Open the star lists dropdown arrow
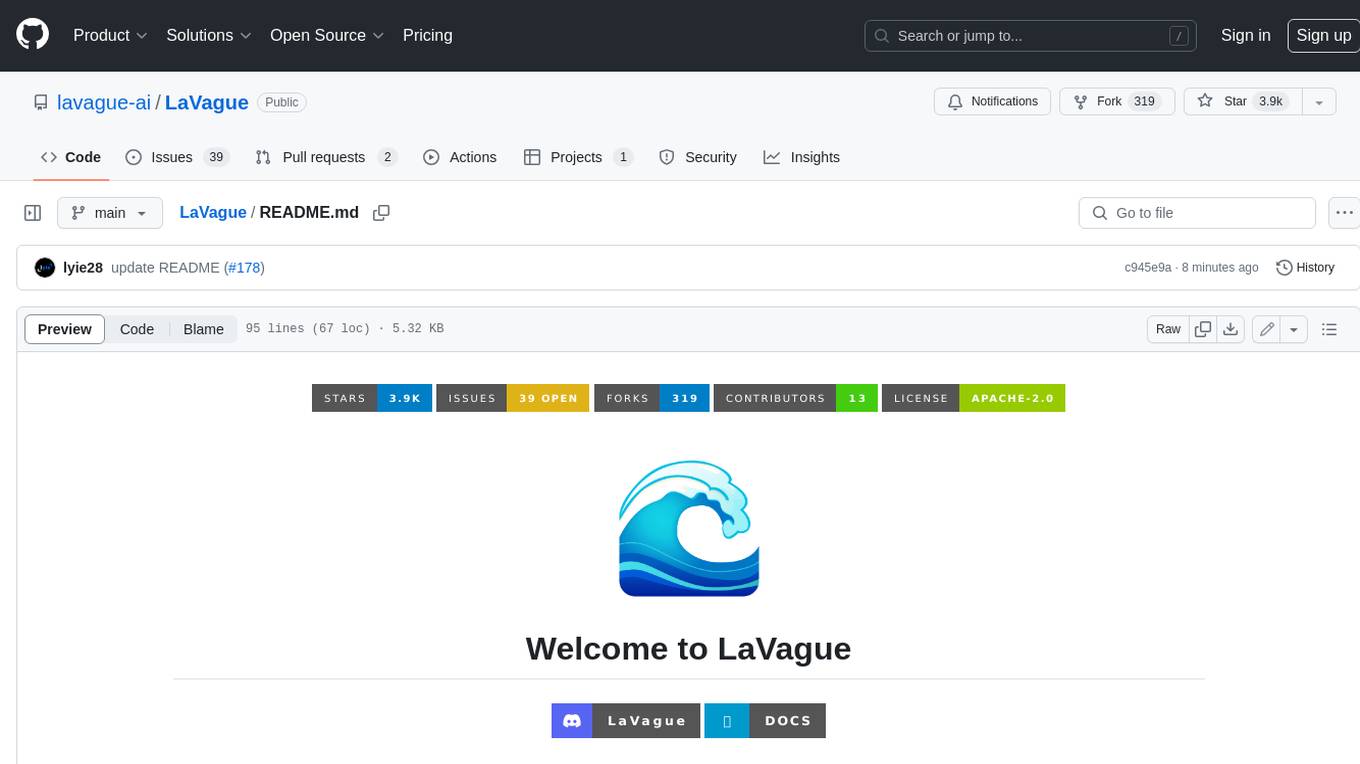The width and height of the screenshot is (1360, 764). [1319, 101]
